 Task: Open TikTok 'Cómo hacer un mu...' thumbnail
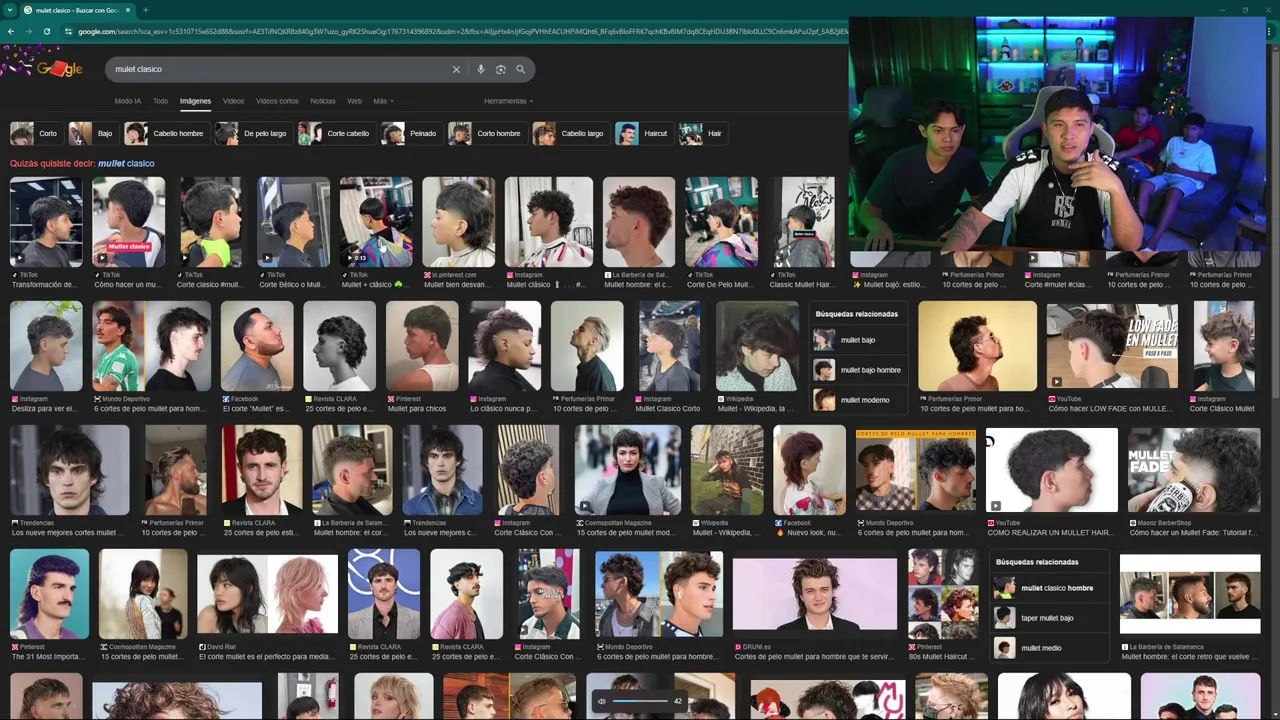129,222
